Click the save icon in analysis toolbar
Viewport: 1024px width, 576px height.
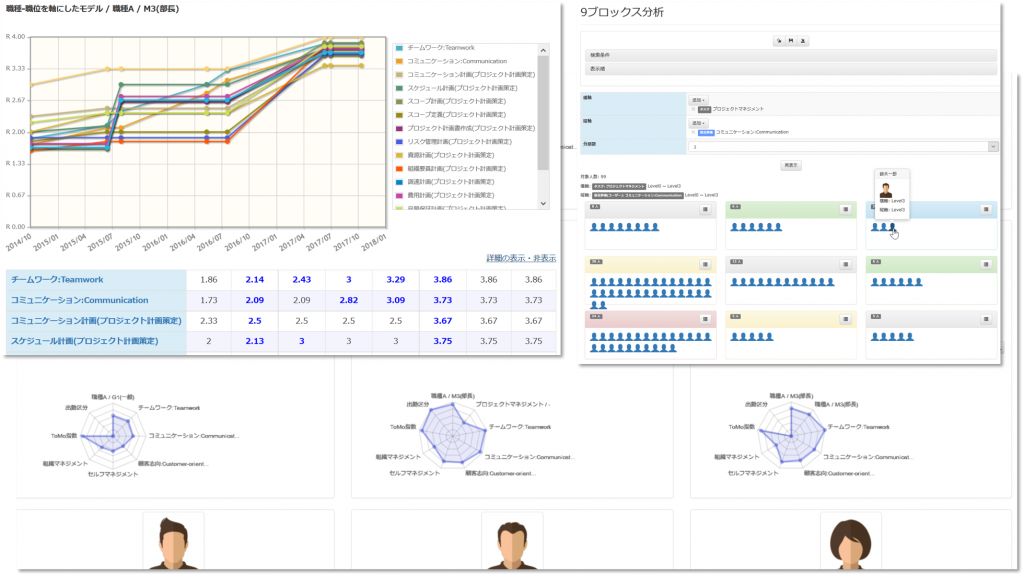coord(791,40)
